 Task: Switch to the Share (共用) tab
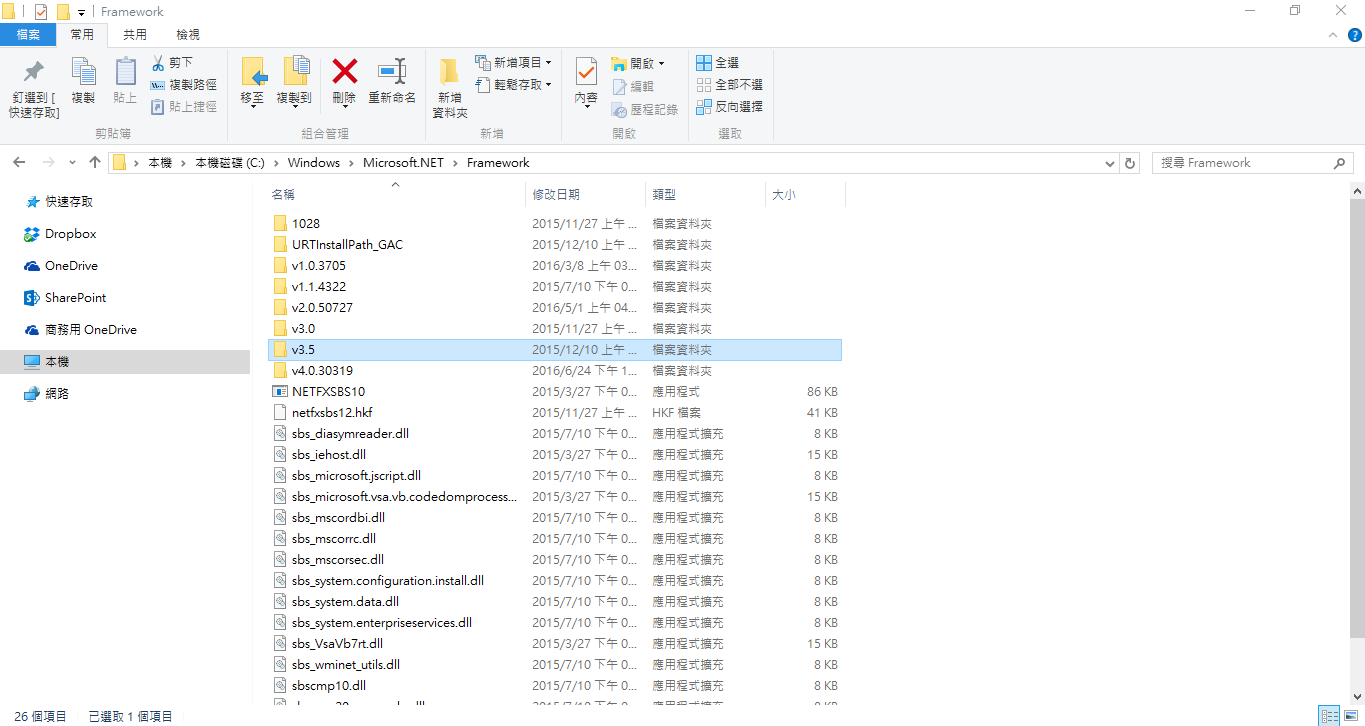tap(135, 35)
